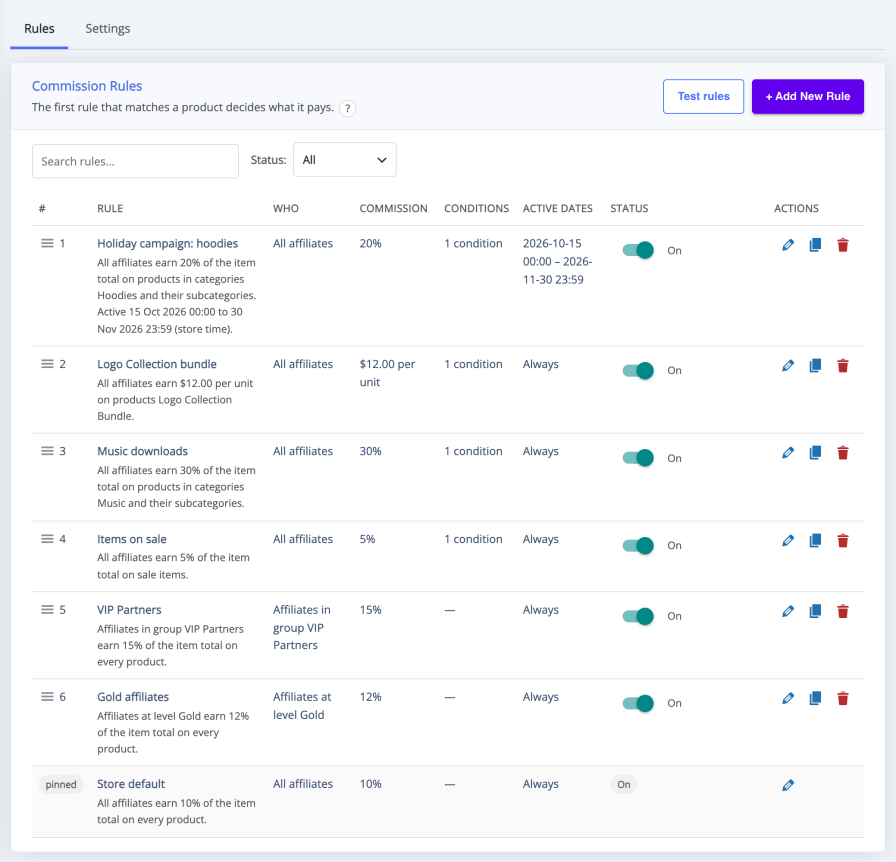Disable the VIP Partners status switch
The width and height of the screenshot is (896, 862).
click(638, 616)
